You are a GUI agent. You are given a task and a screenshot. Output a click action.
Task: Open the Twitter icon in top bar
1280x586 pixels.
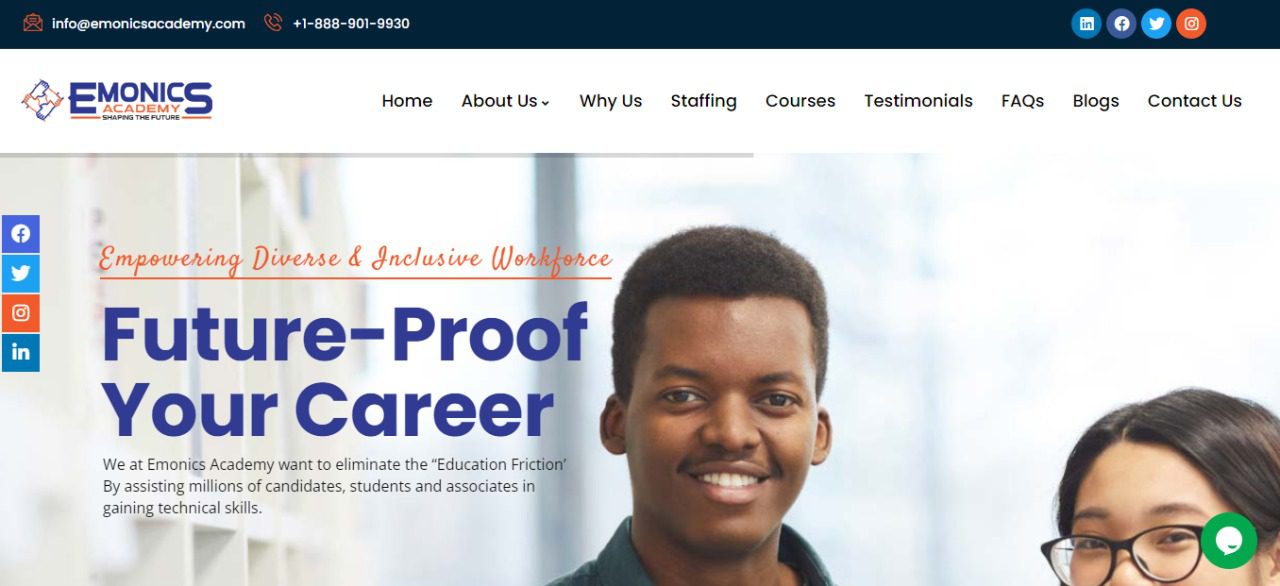1156,24
